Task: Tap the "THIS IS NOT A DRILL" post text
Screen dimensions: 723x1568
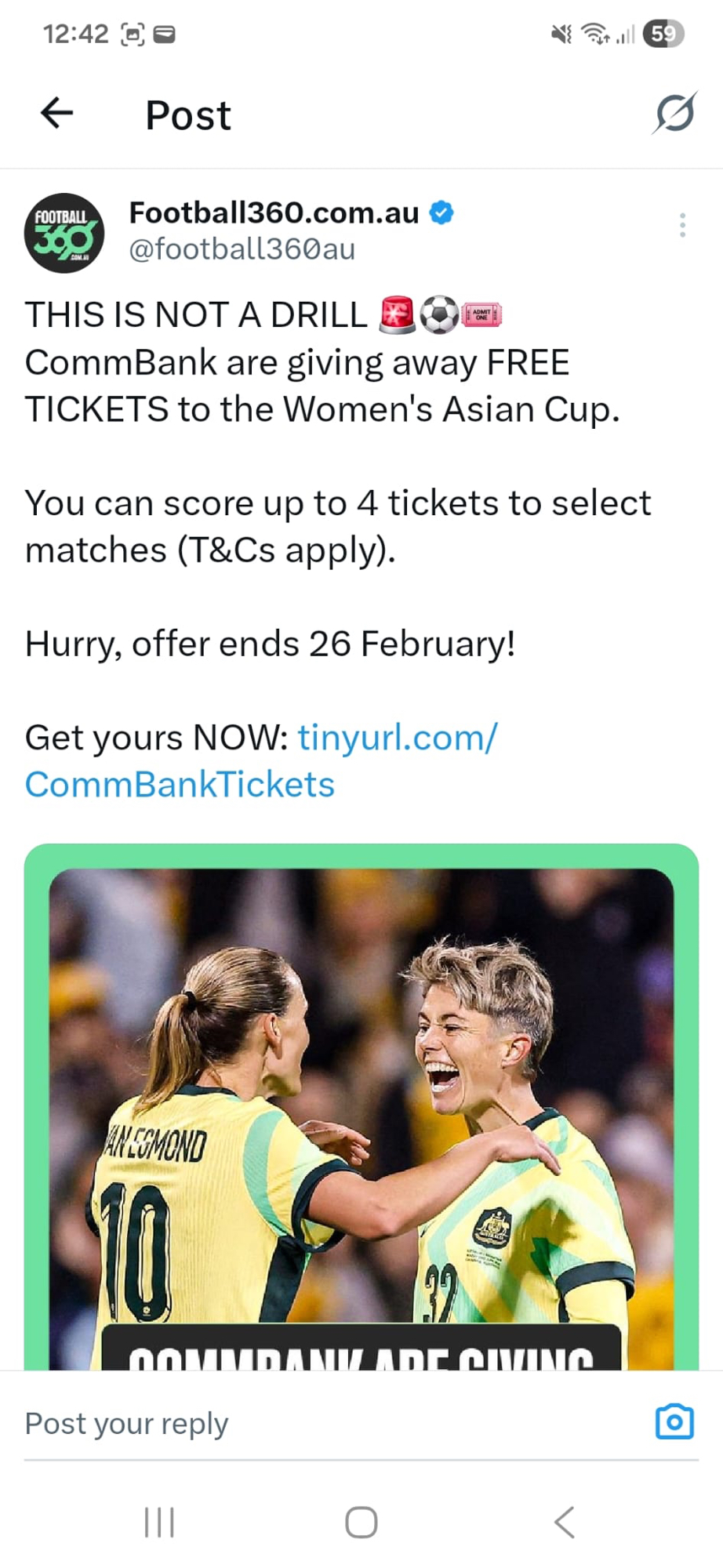Action: click(x=196, y=315)
